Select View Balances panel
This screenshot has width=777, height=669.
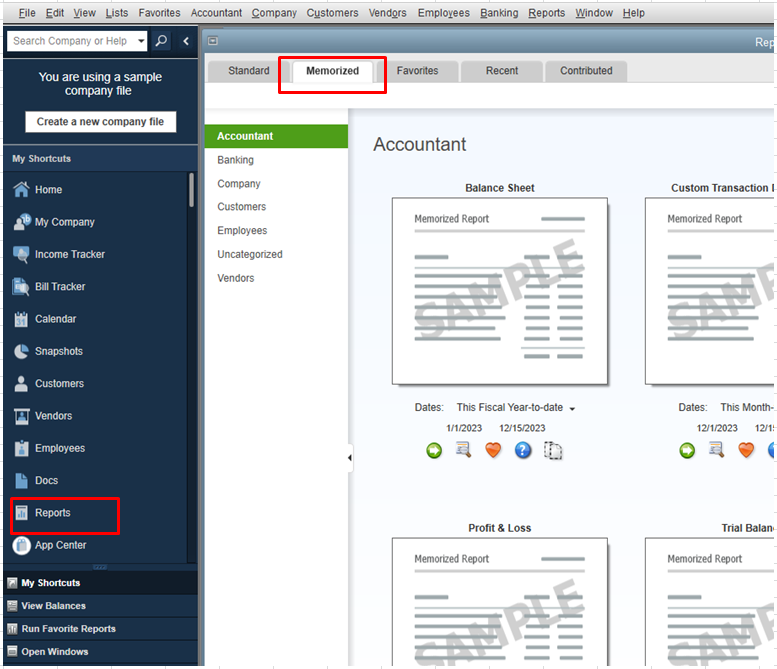tap(101, 606)
